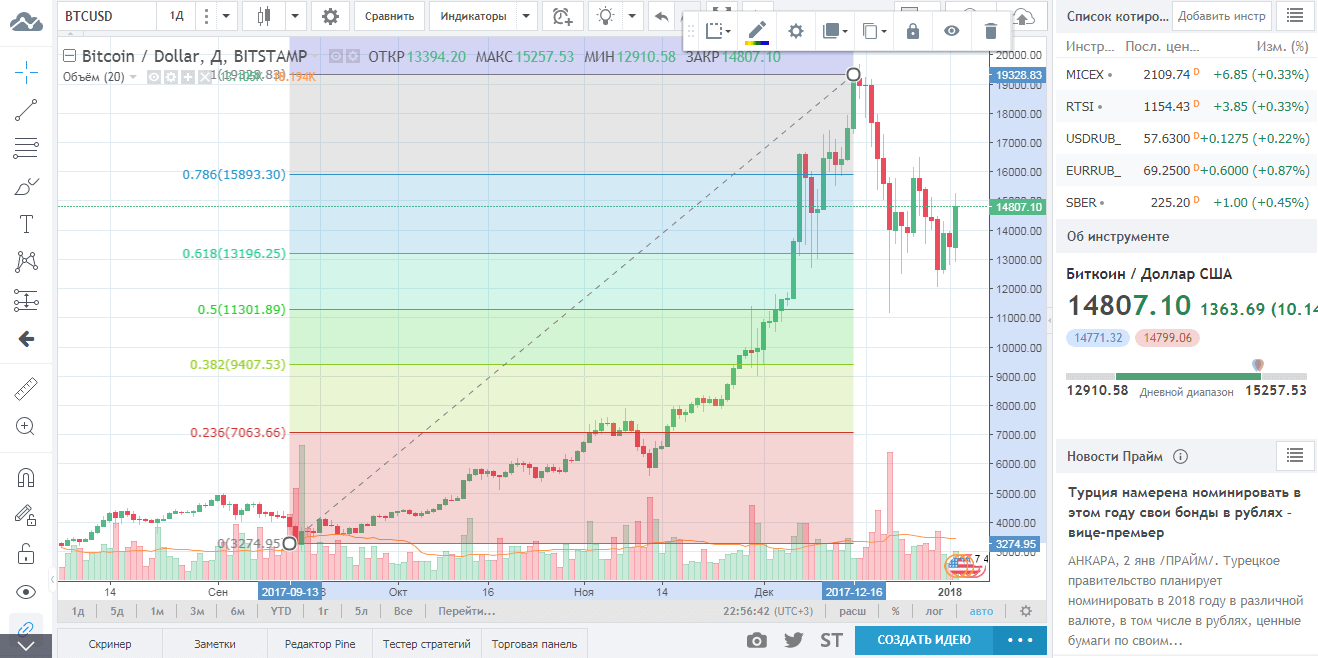Select the trend line drawing tool
The image size is (1318, 658).
27,110
